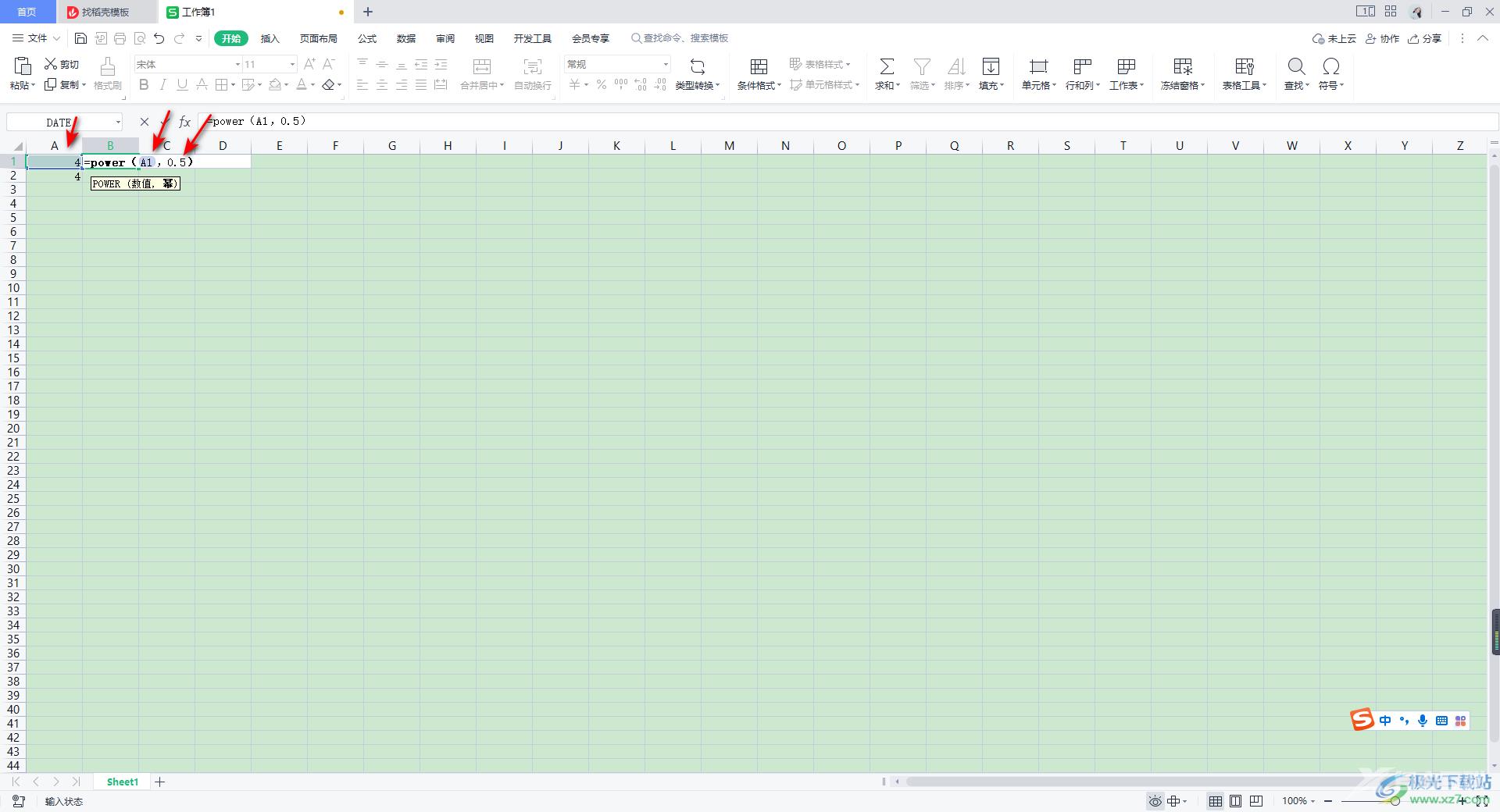Click the 分享 (Share) button
This screenshot has width=1500, height=812.
[x=1424, y=38]
